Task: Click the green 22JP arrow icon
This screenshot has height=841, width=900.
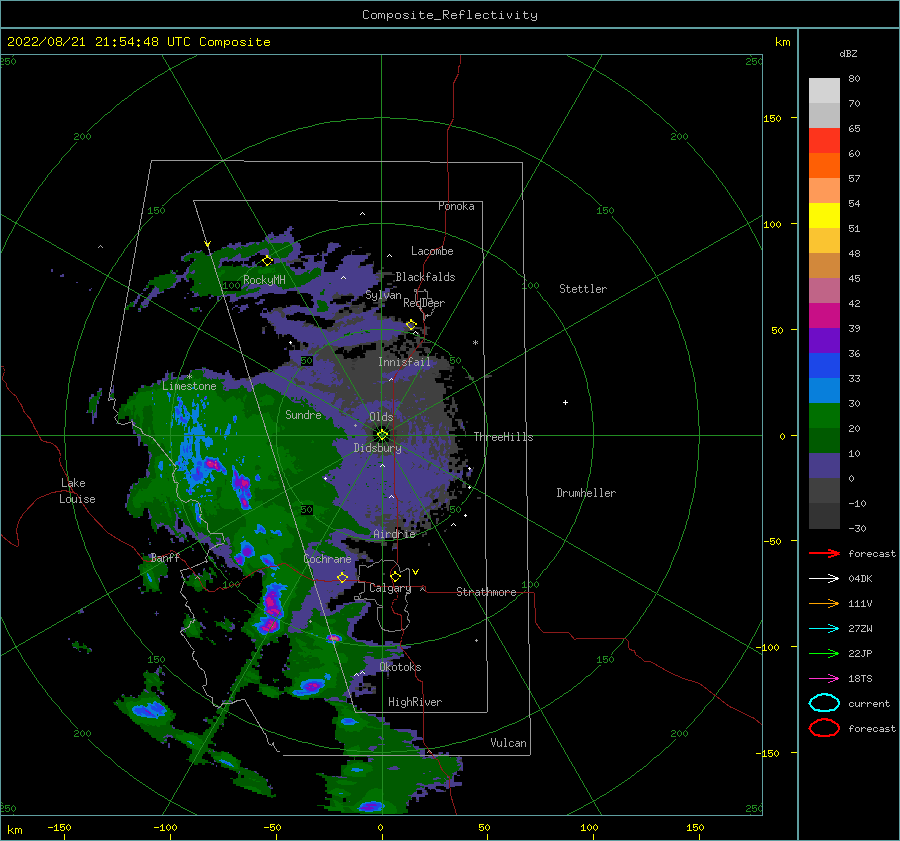Action: (824, 653)
